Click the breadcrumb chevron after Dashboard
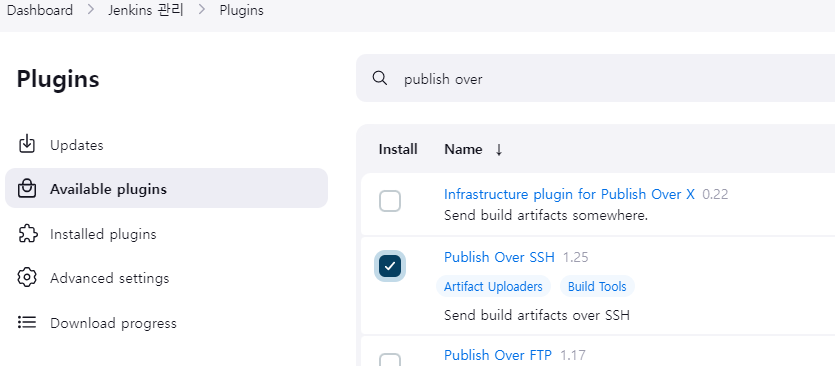 [91, 10]
